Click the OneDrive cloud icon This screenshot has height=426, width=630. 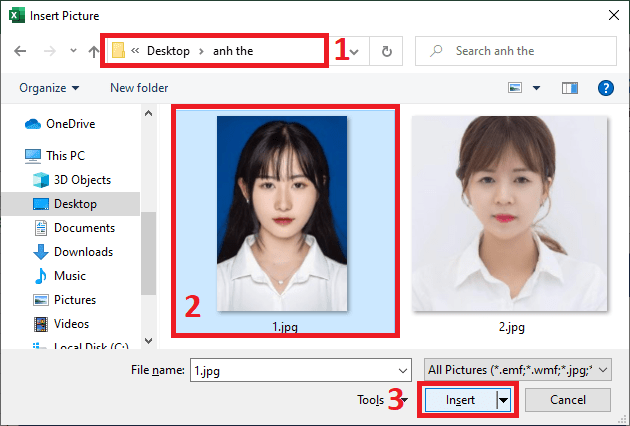click(x=33, y=124)
